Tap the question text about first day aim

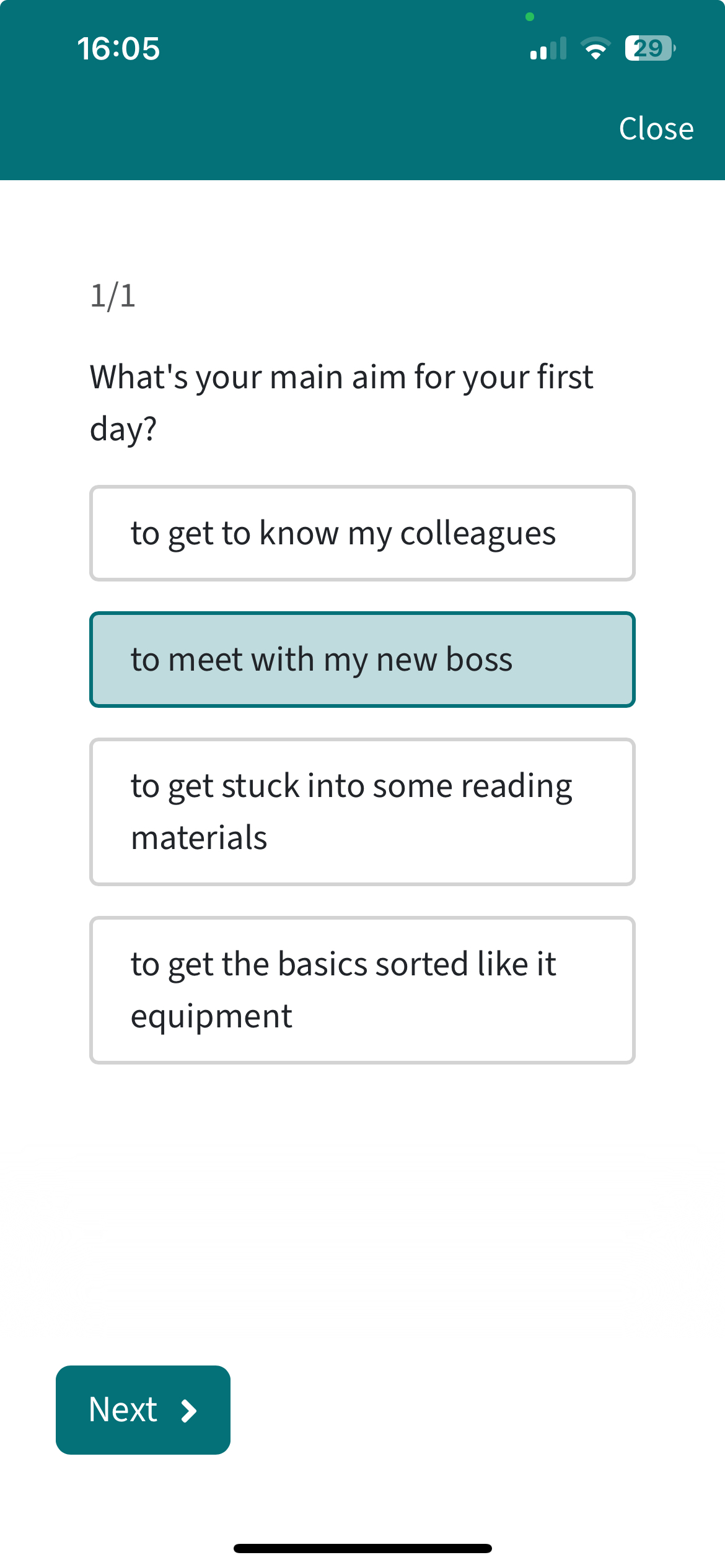pyautogui.click(x=341, y=399)
